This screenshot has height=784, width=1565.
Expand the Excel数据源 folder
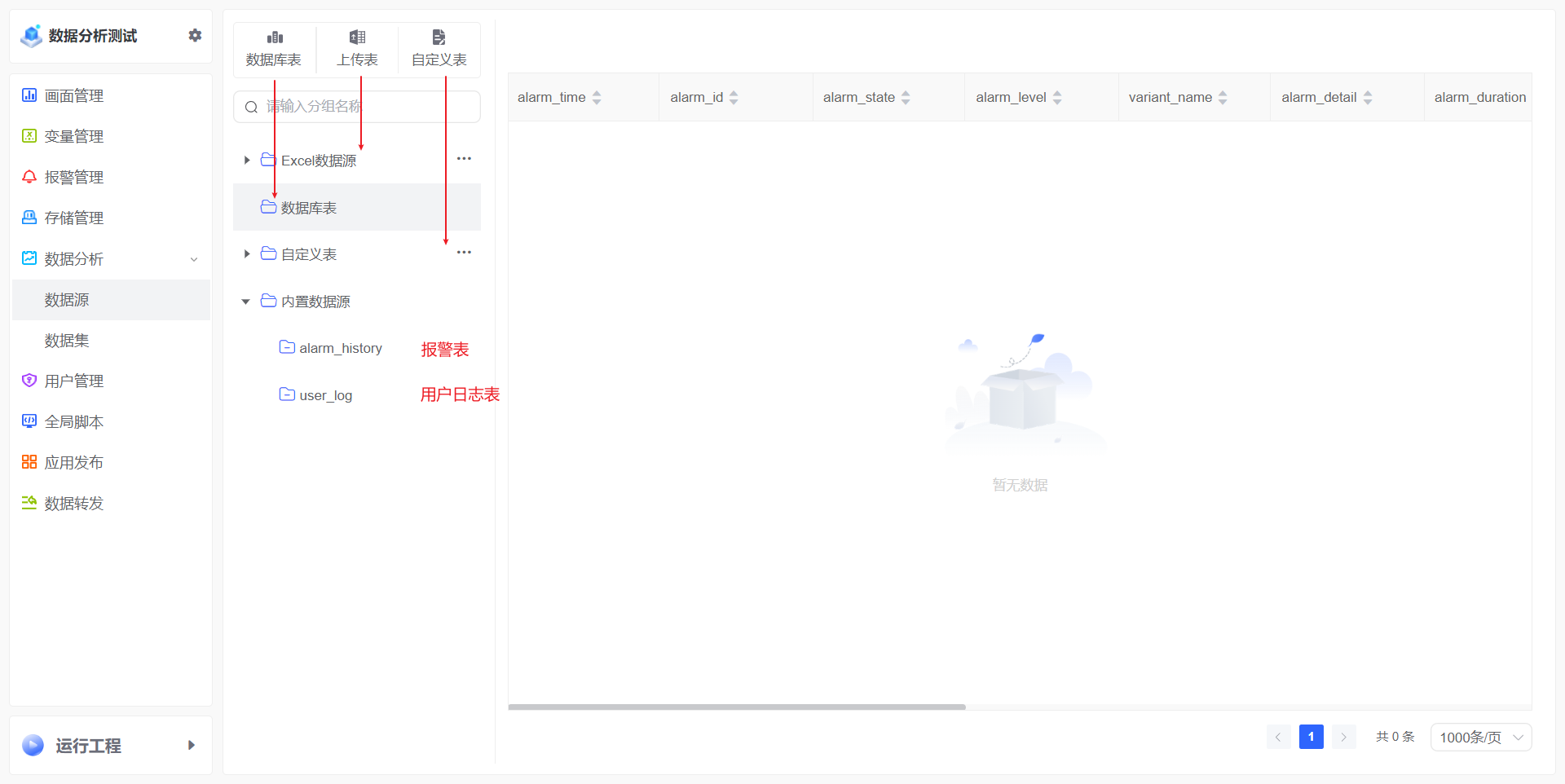pyautogui.click(x=246, y=161)
